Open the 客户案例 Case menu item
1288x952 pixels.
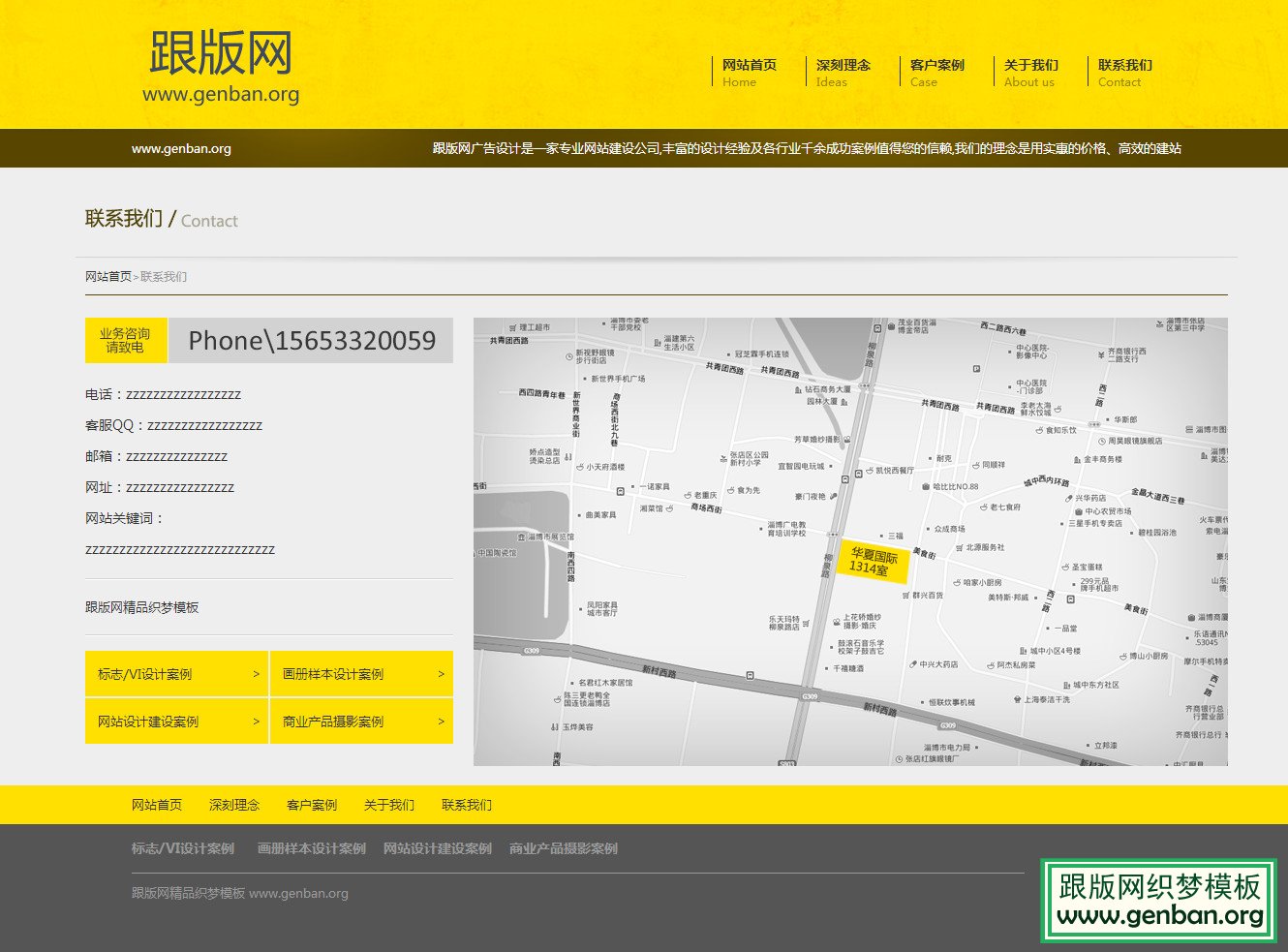tap(935, 73)
